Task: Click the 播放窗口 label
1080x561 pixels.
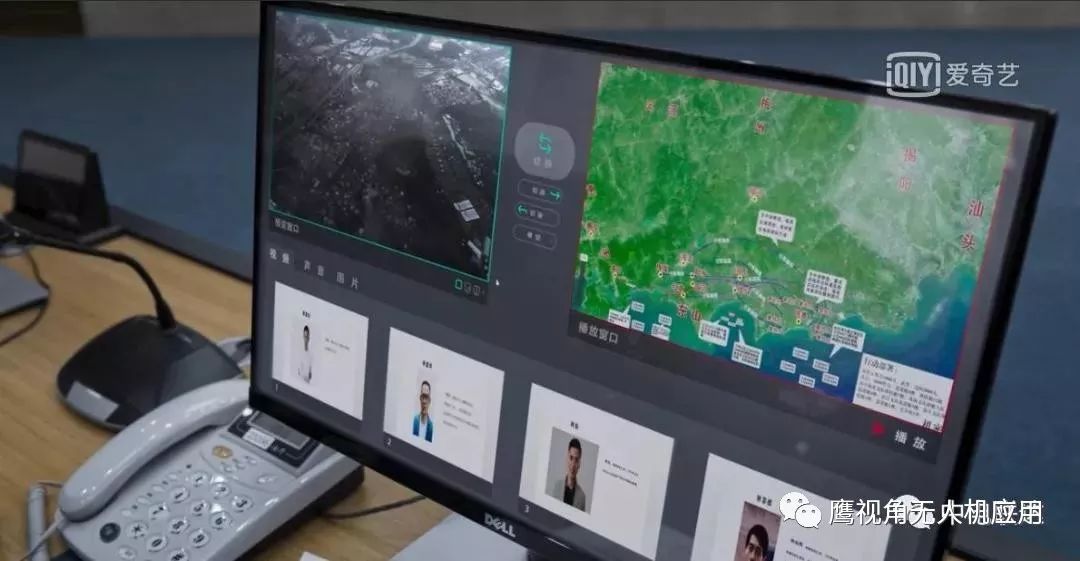Action: (598, 332)
